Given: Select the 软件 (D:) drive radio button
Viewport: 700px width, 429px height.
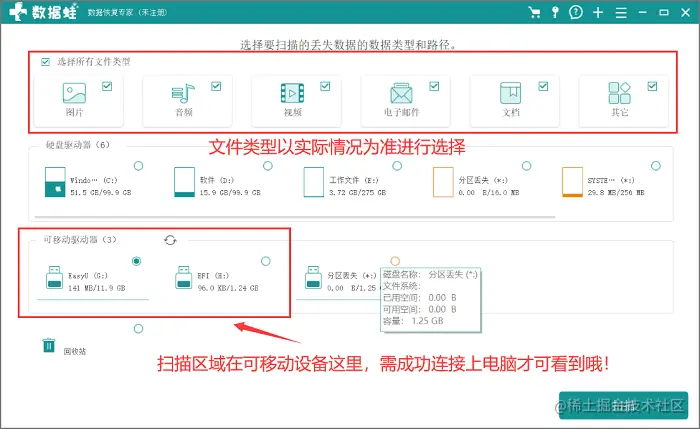Looking at the screenshot, I should [268, 166].
